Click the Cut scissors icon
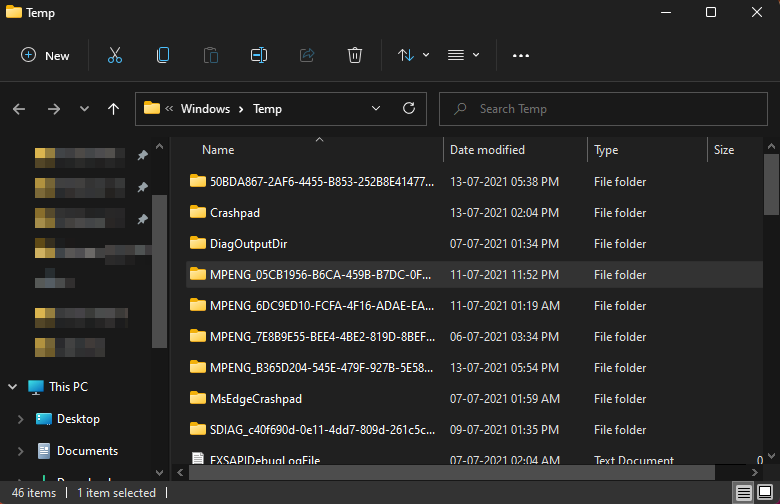This screenshot has width=780, height=504. [x=114, y=55]
